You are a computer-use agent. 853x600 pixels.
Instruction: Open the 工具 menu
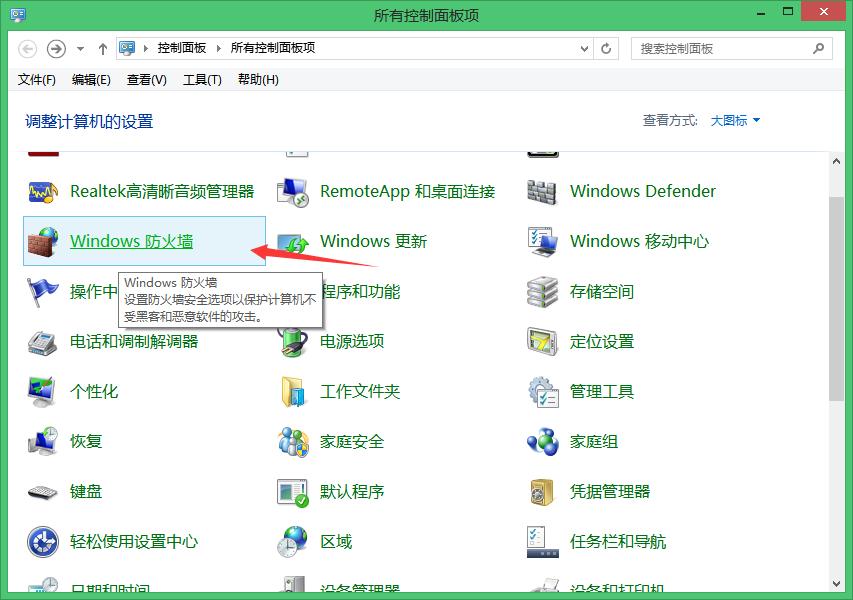(202, 79)
